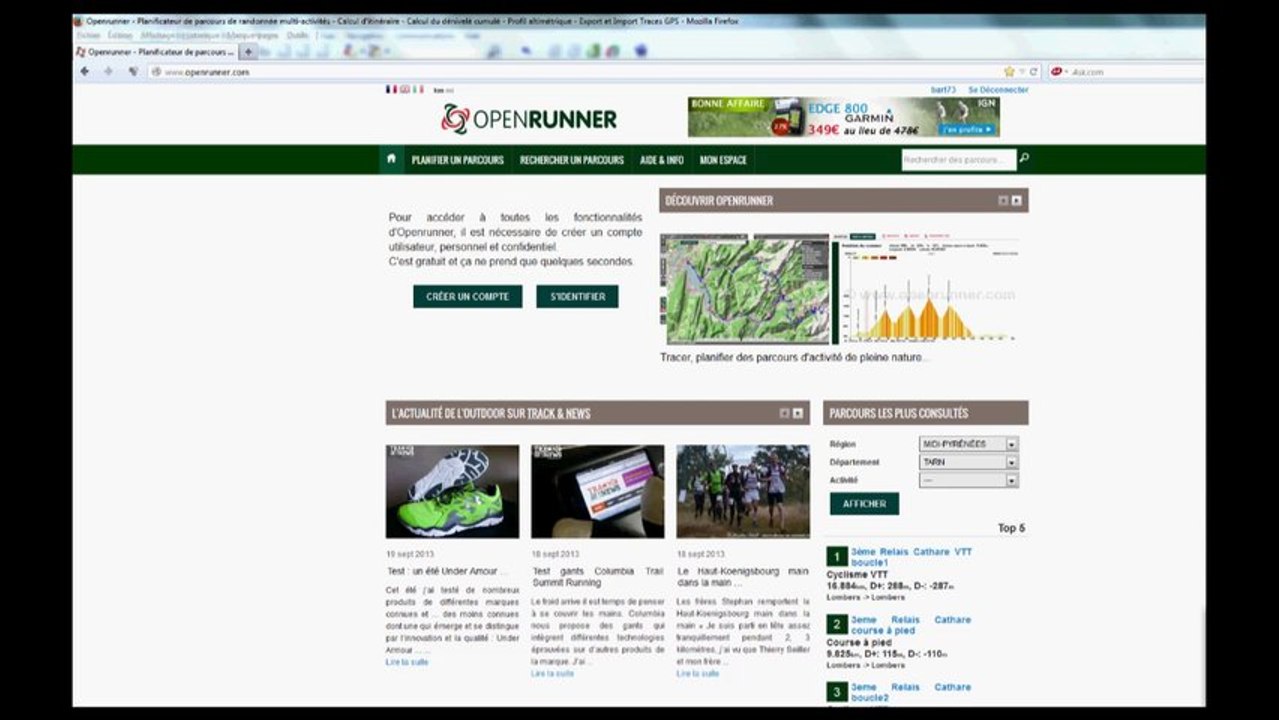Click the Rechercher des parcours search field
The width and height of the screenshot is (1279, 720).
(x=958, y=160)
